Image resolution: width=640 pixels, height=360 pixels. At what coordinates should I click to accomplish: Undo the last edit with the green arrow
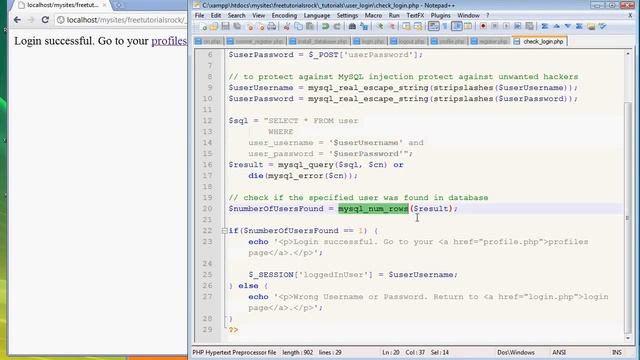(325, 27)
